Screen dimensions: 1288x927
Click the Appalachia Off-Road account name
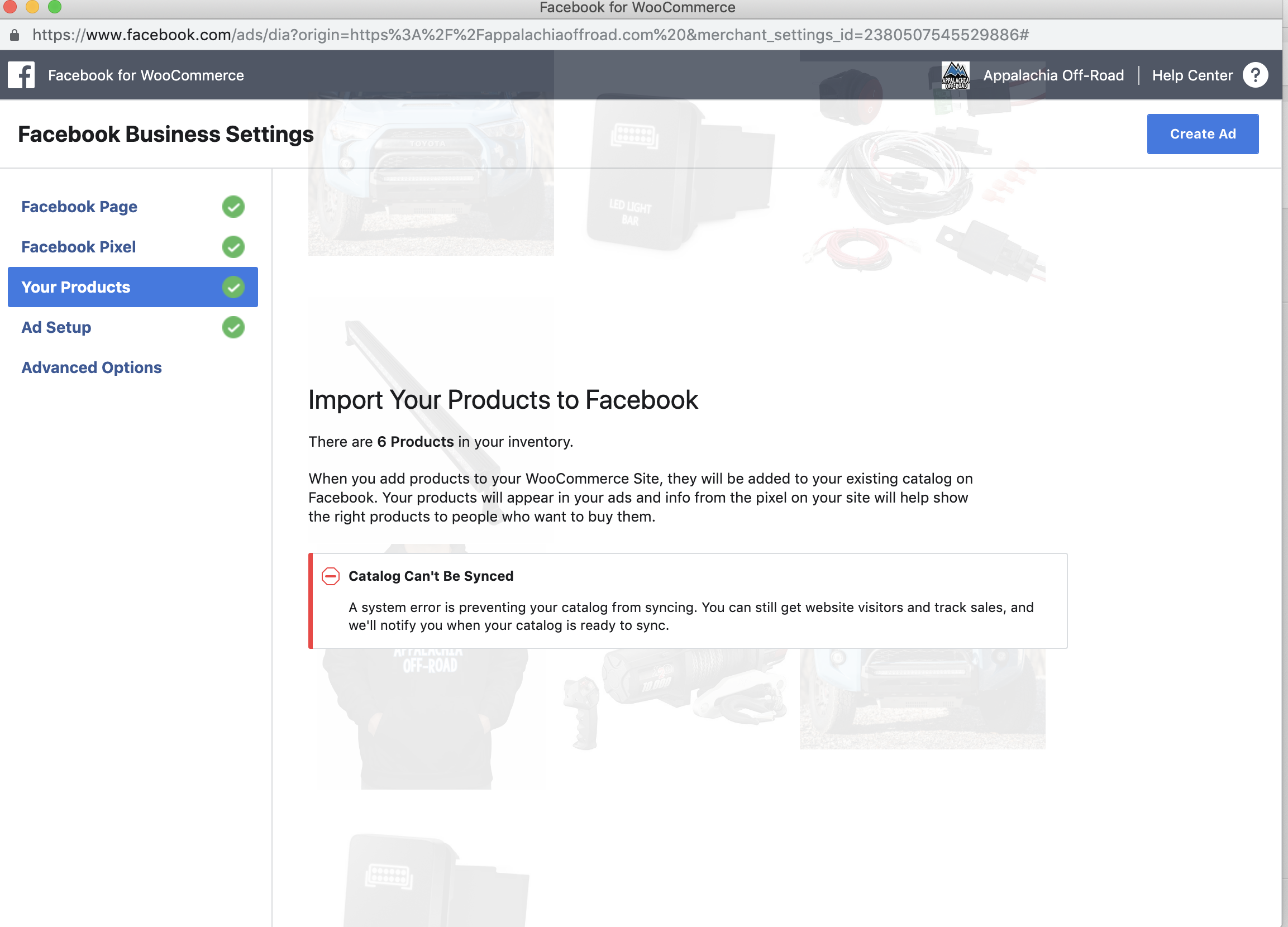coord(1053,75)
